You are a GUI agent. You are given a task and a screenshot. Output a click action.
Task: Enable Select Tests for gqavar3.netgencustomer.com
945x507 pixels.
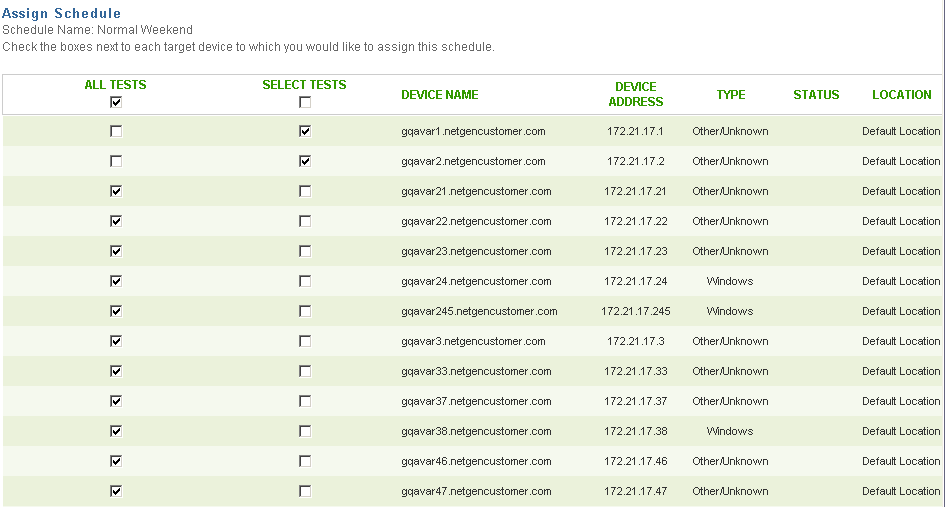point(305,341)
